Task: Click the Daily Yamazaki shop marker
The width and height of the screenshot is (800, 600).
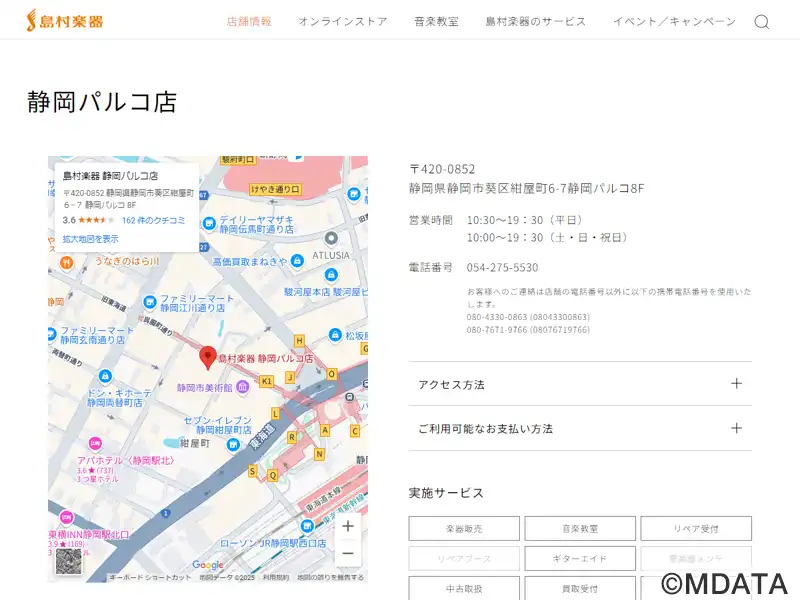Action: pyautogui.click(x=209, y=223)
